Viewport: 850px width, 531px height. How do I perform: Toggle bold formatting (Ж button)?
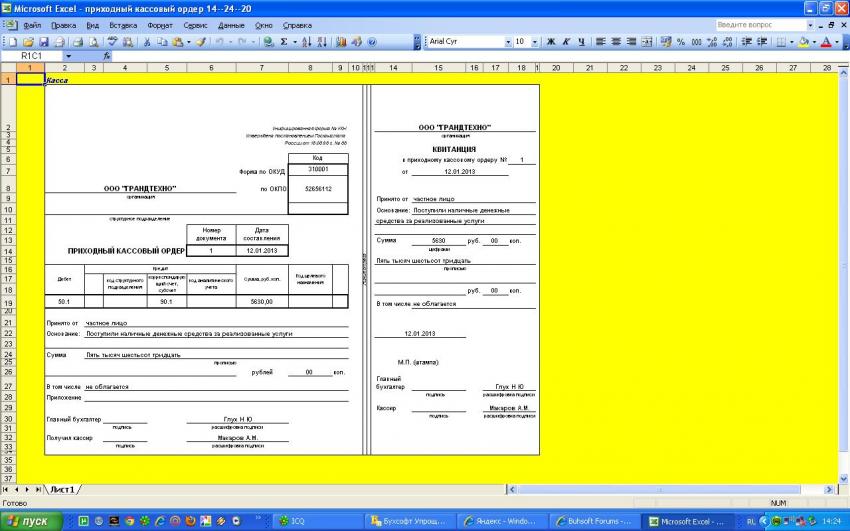pos(550,42)
